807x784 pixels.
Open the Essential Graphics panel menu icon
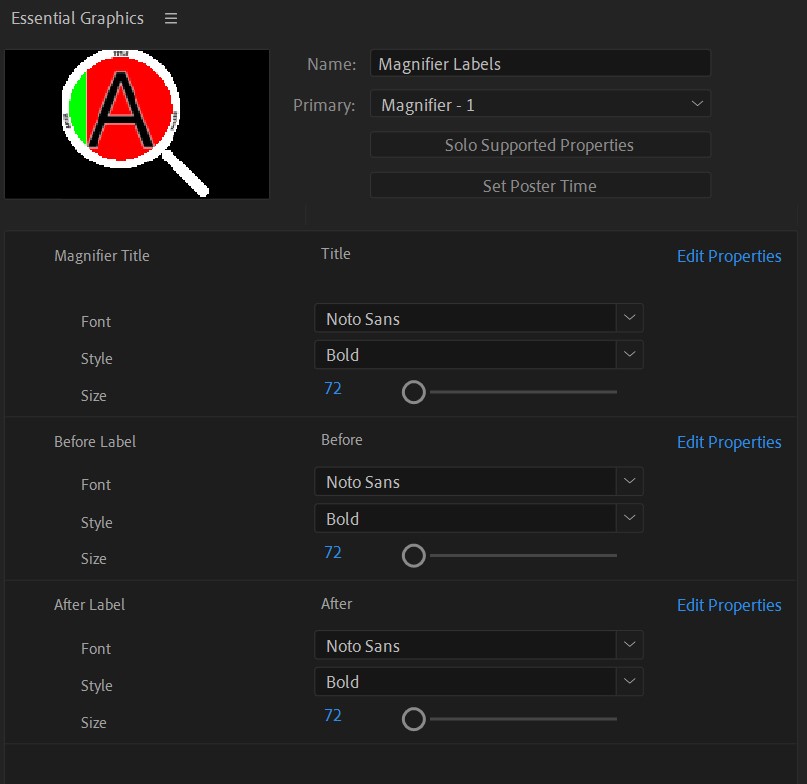coord(171,19)
